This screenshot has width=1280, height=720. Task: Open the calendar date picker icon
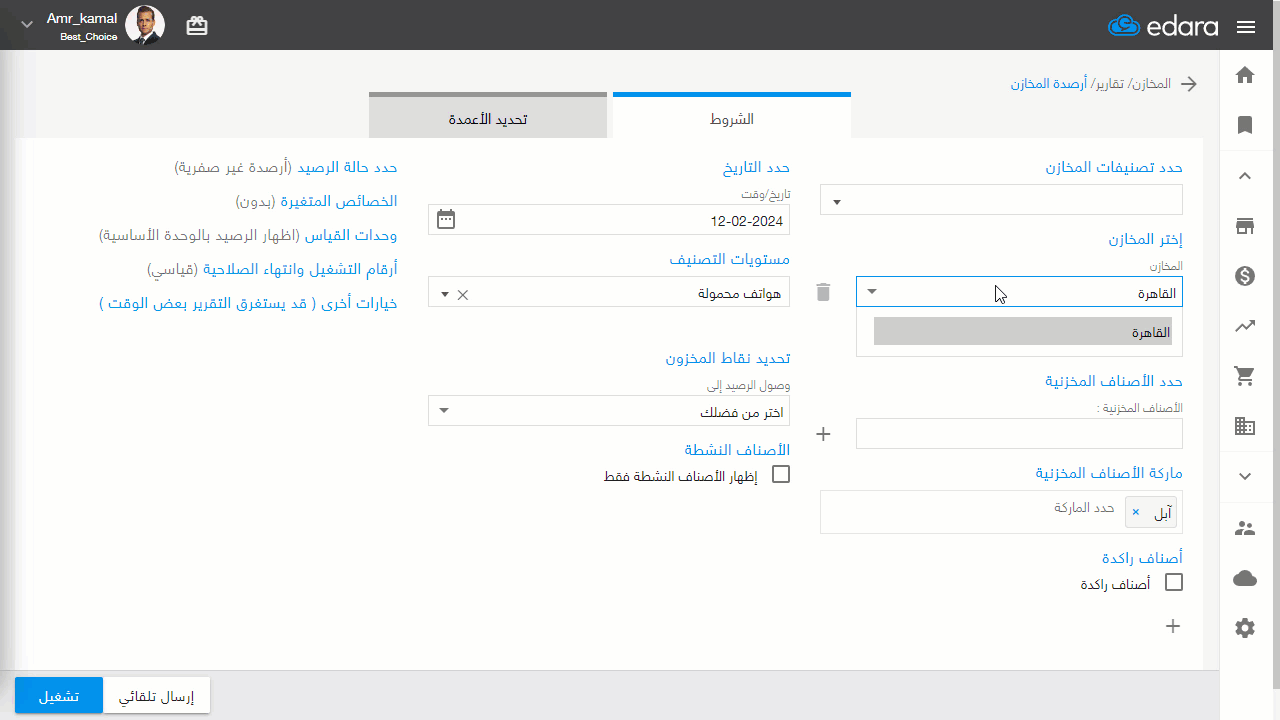pos(446,219)
